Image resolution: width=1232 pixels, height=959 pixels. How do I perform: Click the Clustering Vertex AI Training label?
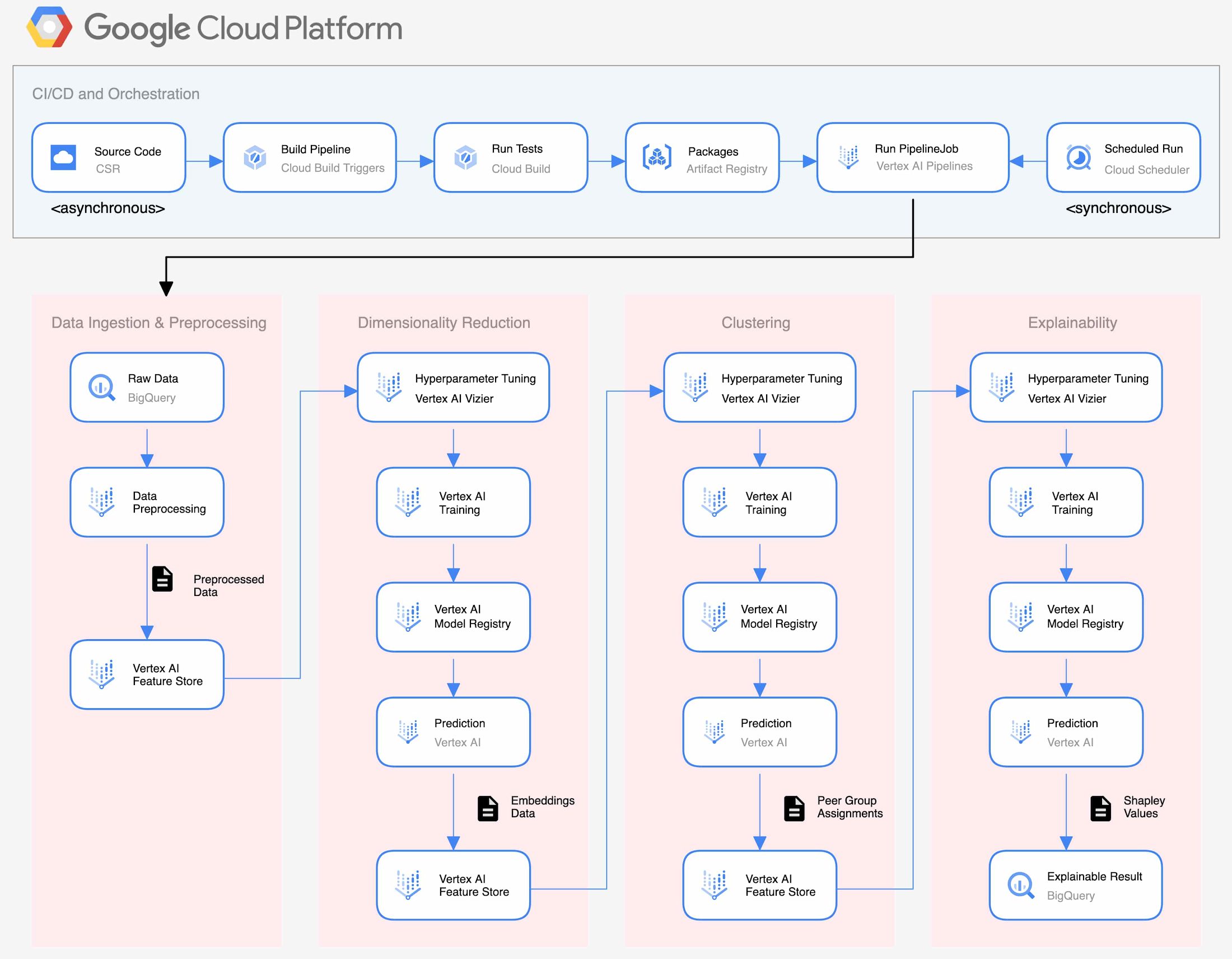pyautogui.click(x=768, y=502)
